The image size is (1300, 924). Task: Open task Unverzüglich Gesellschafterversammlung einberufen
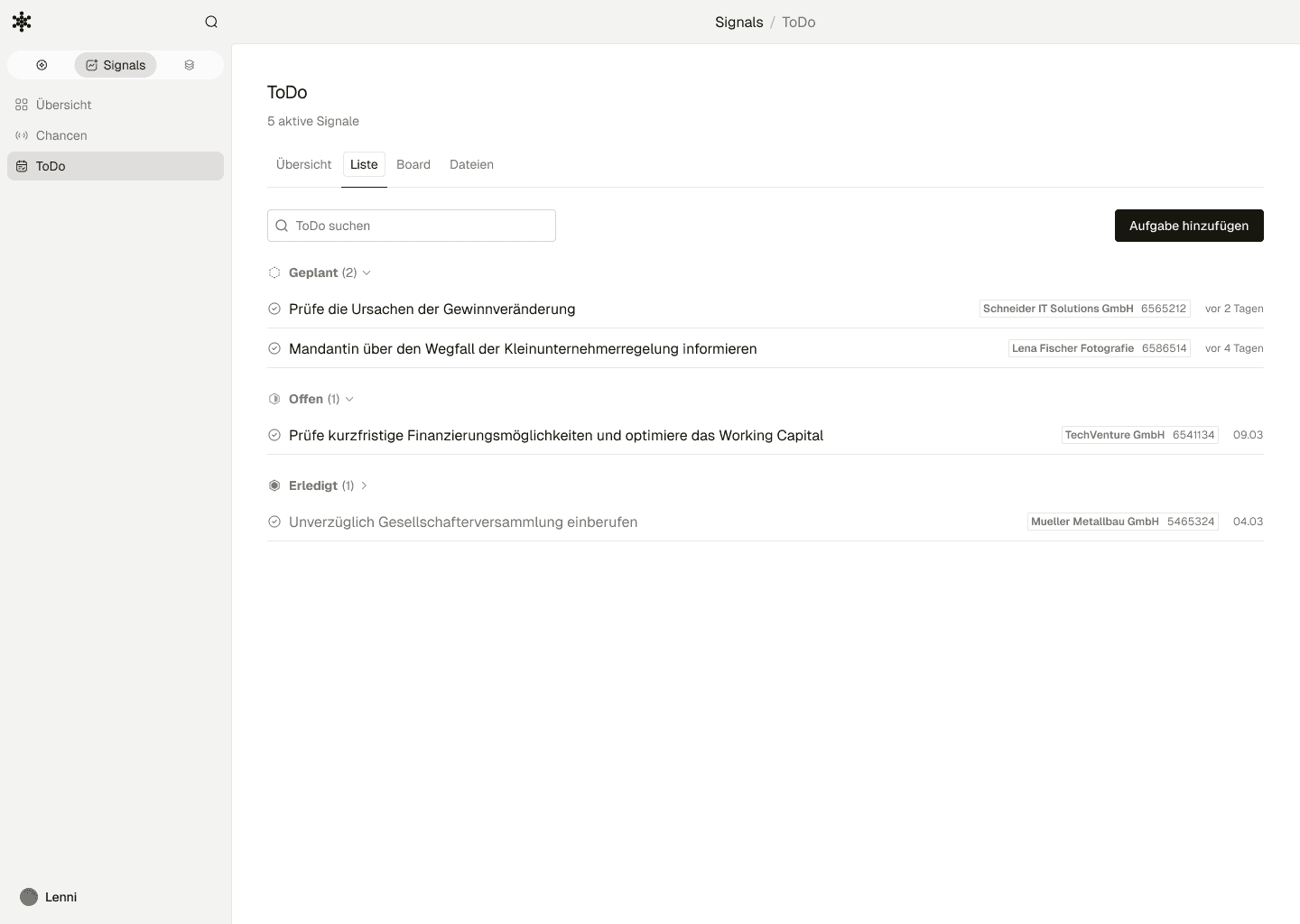(x=463, y=522)
